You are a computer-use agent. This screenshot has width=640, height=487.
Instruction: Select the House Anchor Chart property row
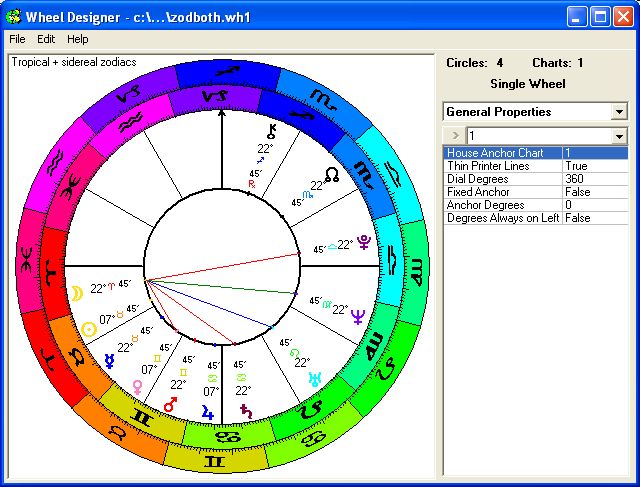502,153
